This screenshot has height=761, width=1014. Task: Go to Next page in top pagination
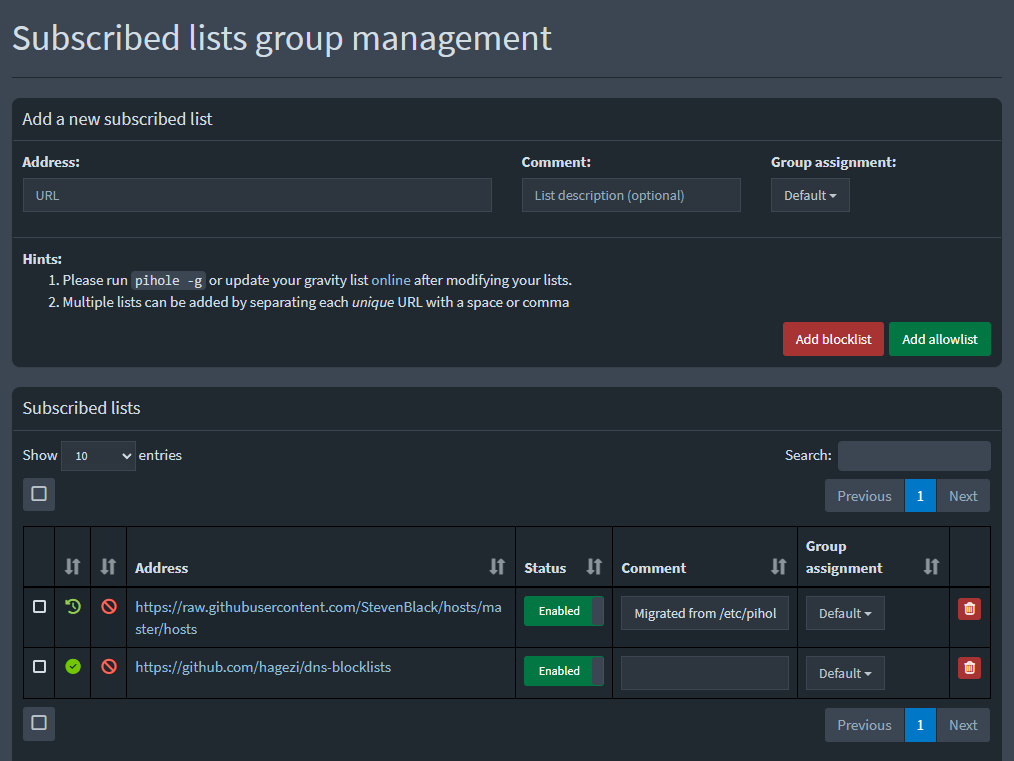tap(963, 496)
